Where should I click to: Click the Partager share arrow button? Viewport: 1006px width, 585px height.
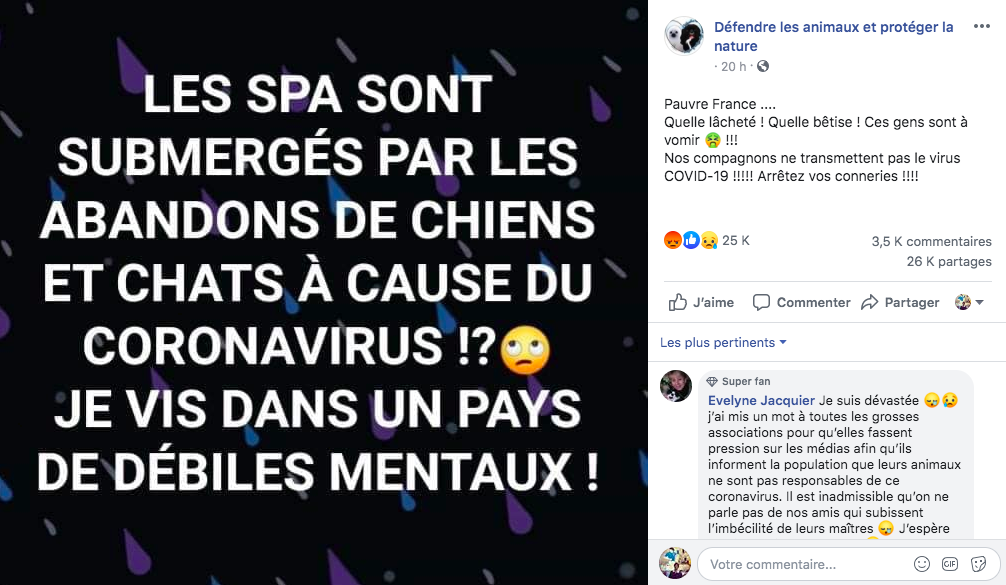point(900,302)
